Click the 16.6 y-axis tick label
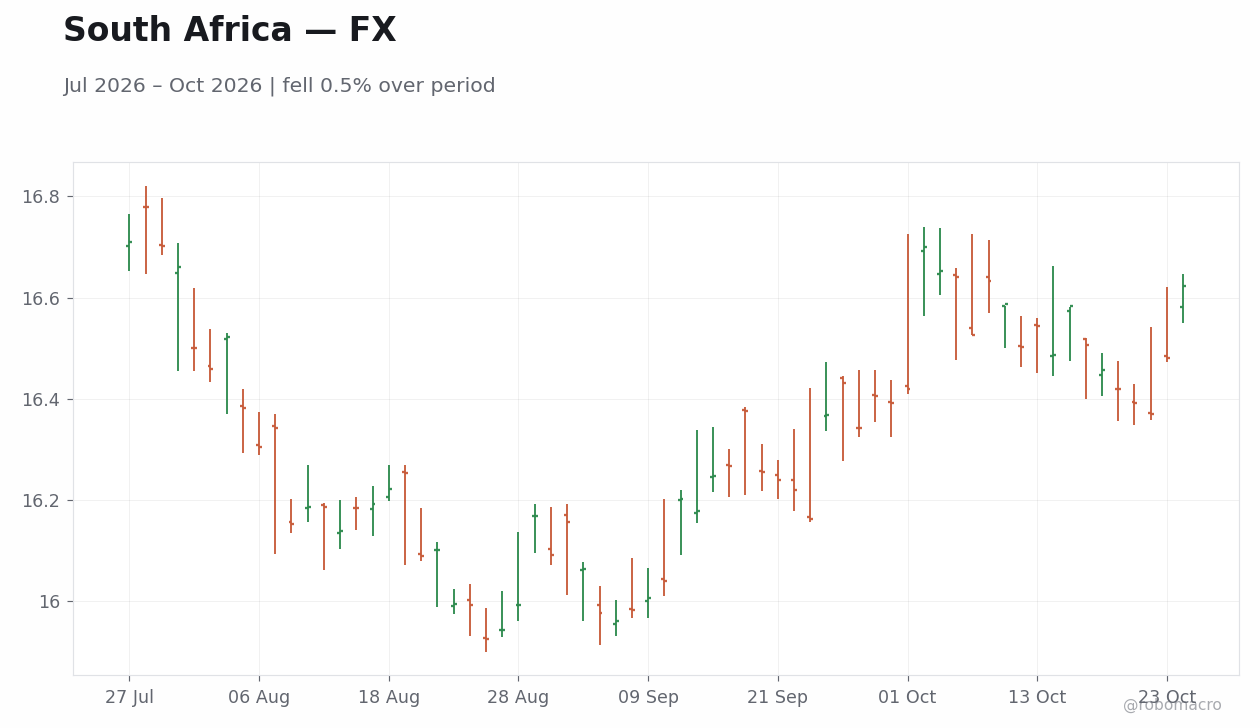Screen dimensions: 1260x728 pyautogui.click(x=41, y=298)
